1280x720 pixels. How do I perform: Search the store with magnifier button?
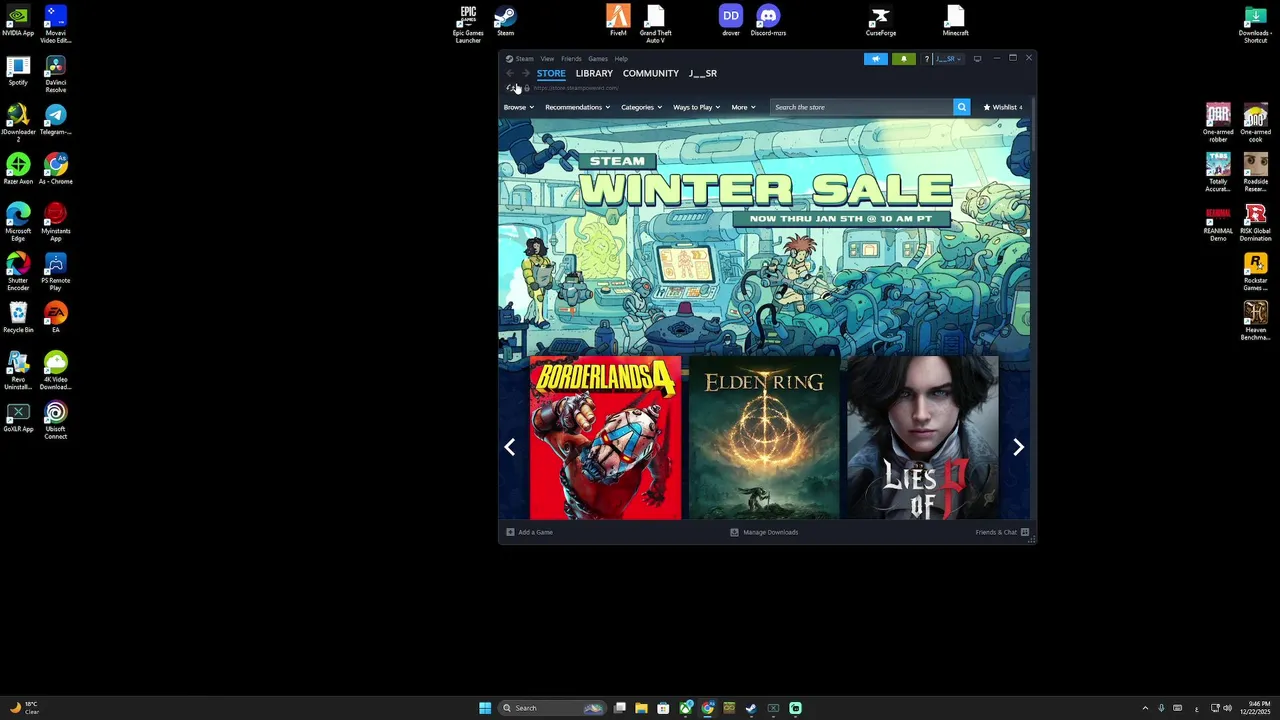(961, 107)
